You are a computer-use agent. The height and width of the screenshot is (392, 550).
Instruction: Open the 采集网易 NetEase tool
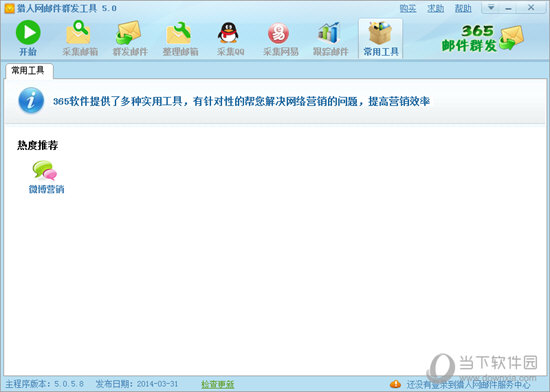(x=280, y=38)
